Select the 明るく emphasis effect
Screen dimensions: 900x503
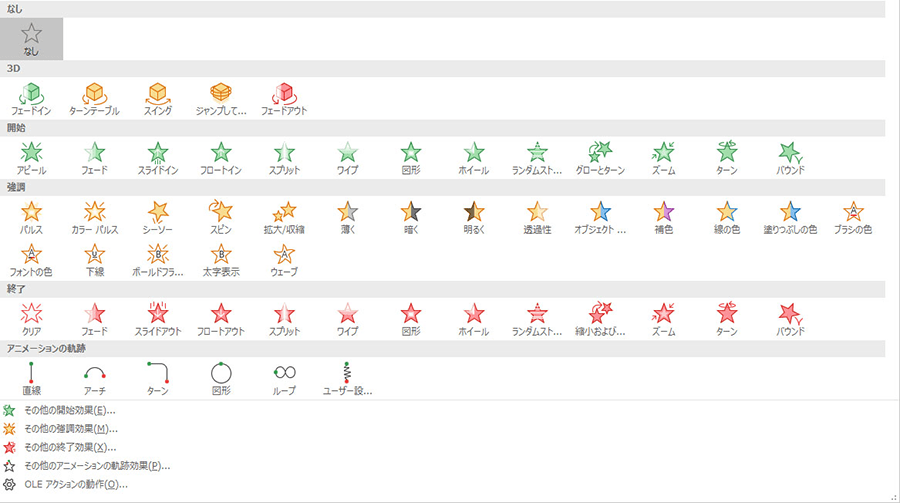click(474, 218)
